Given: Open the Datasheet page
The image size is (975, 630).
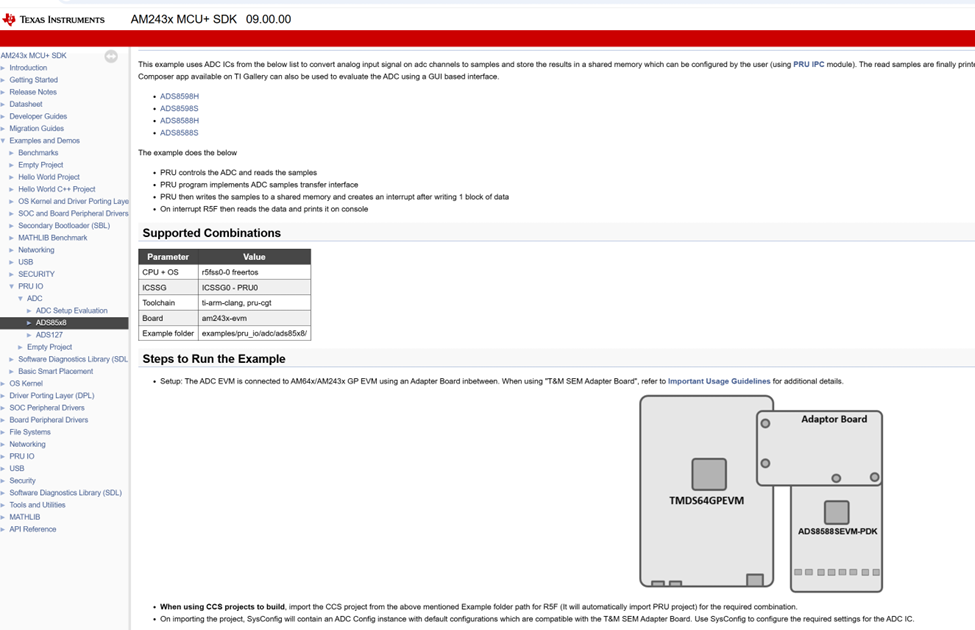Looking at the screenshot, I should [25, 104].
